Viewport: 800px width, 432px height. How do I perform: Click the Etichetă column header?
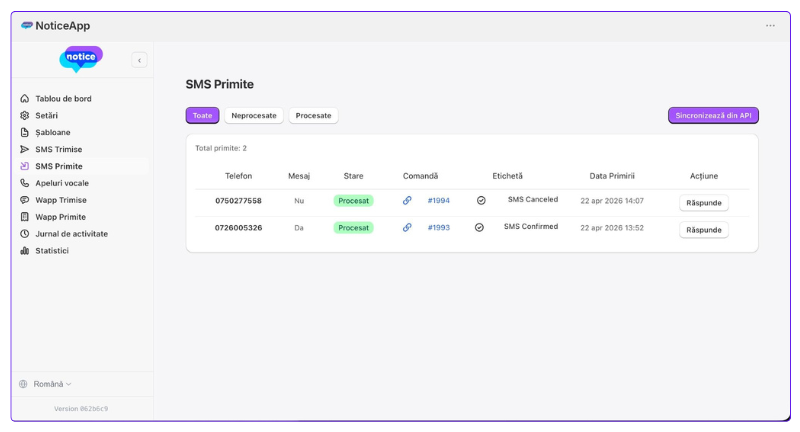click(x=507, y=176)
